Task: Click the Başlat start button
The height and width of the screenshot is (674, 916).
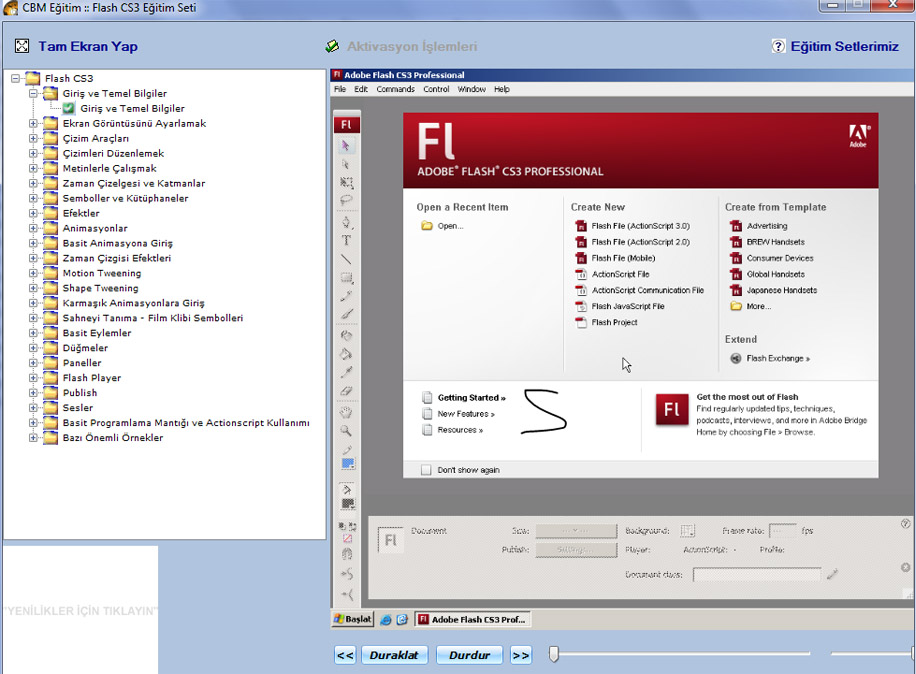Action: pos(353,619)
